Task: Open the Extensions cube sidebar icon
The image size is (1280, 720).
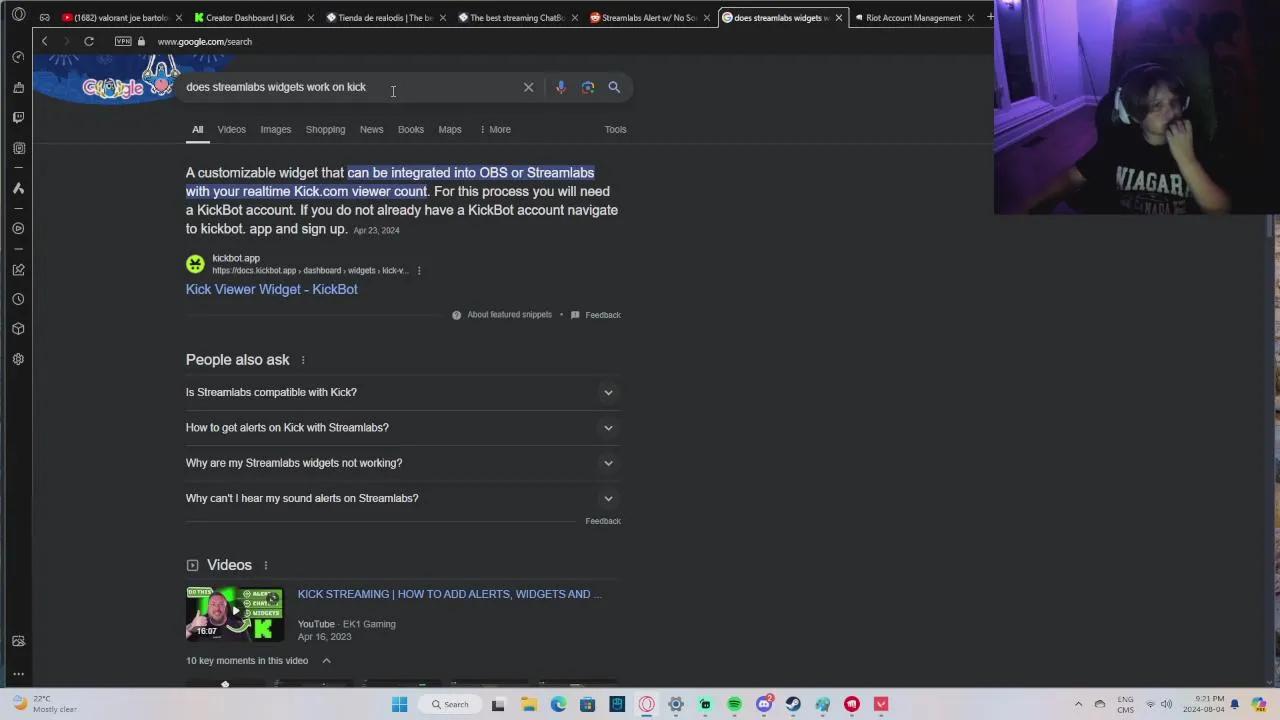Action: pyautogui.click(x=18, y=329)
